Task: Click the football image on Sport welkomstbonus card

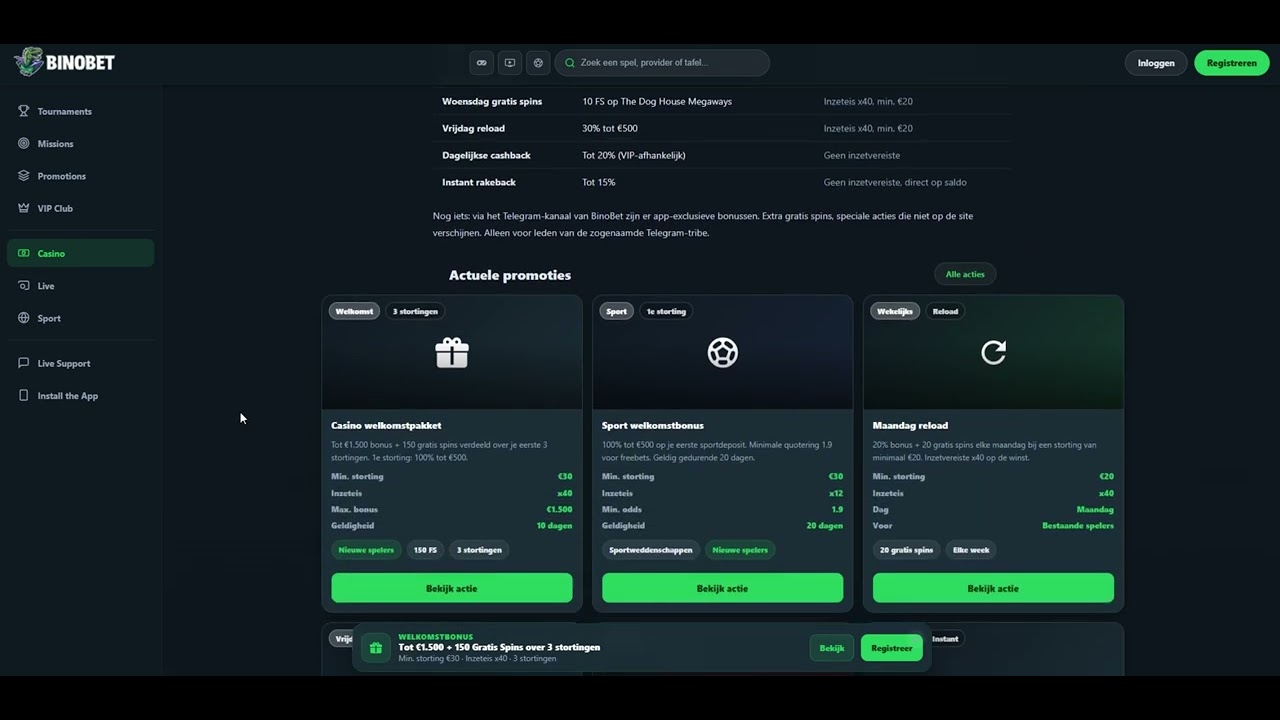Action: pos(723,352)
